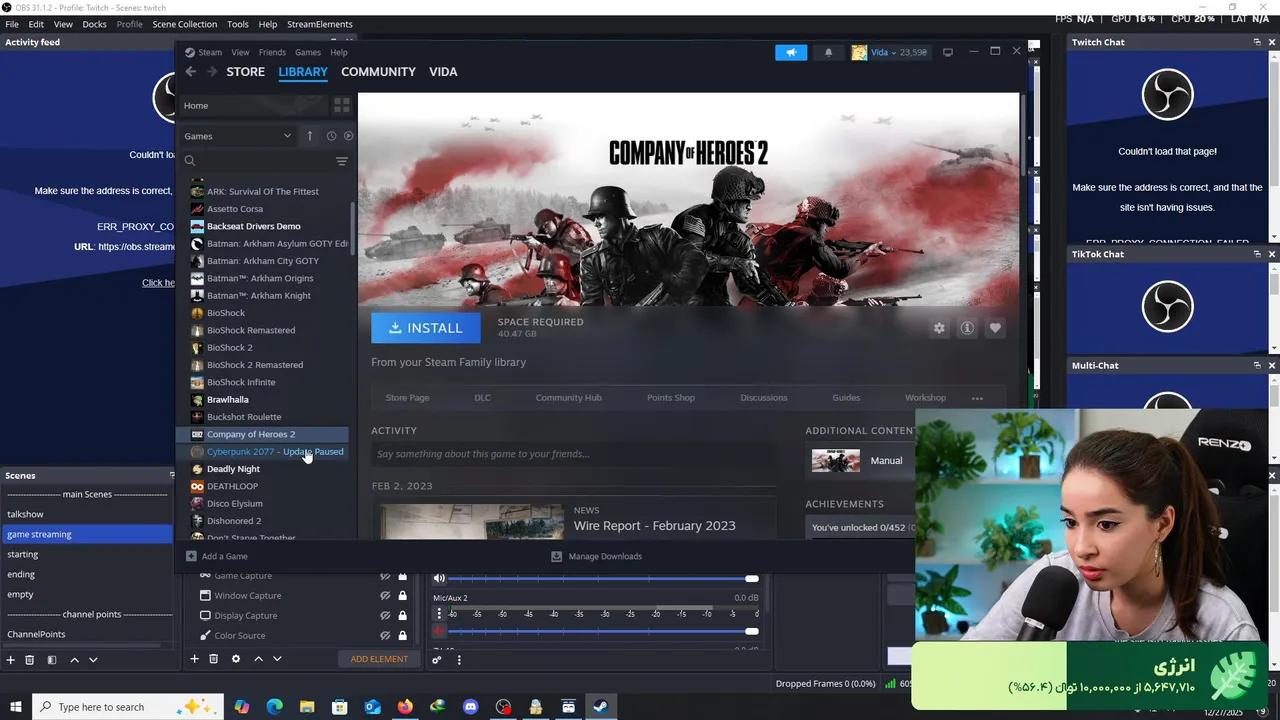The height and width of the screenshot is (720, 1280).
Task: Toggle visibility of Display Capture source
Action: (x=385, y=616)
